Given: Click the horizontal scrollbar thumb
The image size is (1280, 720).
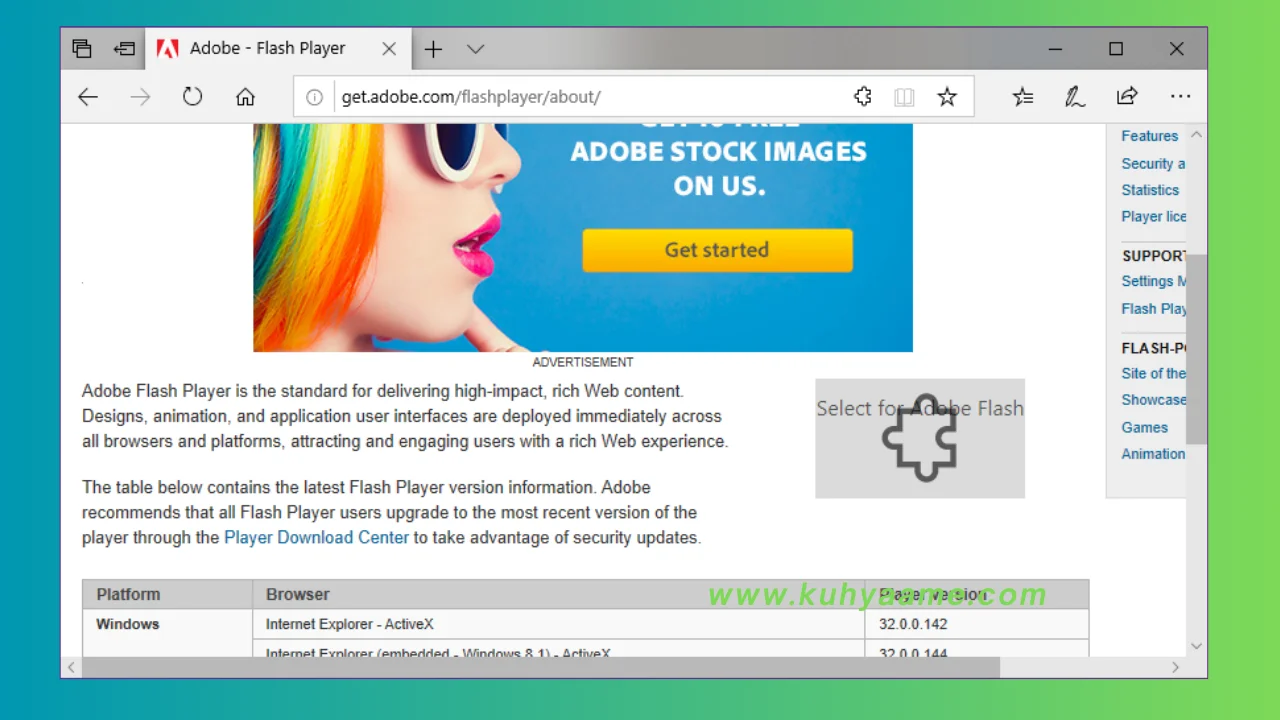Looking at the screenshot, I should click(541, 667).
